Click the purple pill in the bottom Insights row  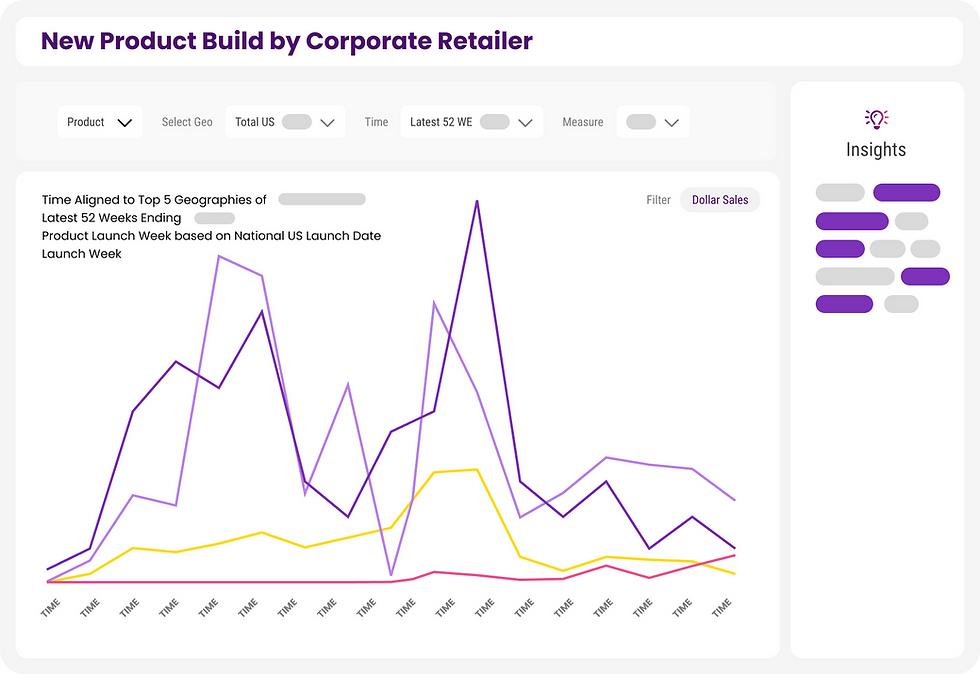[x=844, y=304]
